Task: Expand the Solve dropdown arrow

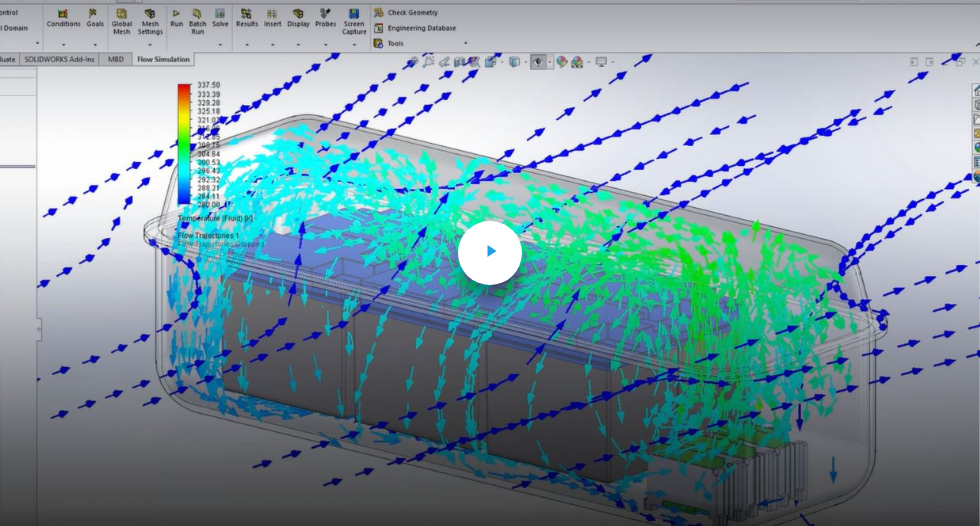Action: pos(220,43)
